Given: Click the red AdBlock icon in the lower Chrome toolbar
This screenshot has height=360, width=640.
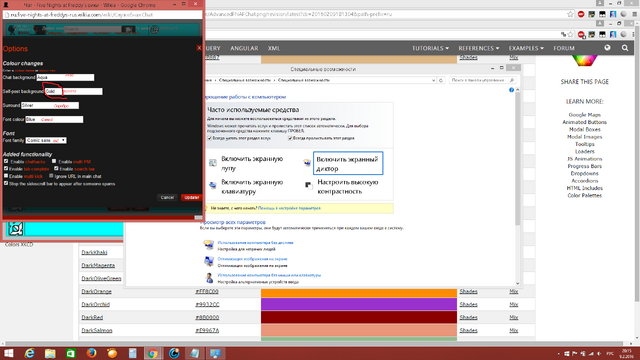Looking at the screenshot, I should click(x=581, y=35).
